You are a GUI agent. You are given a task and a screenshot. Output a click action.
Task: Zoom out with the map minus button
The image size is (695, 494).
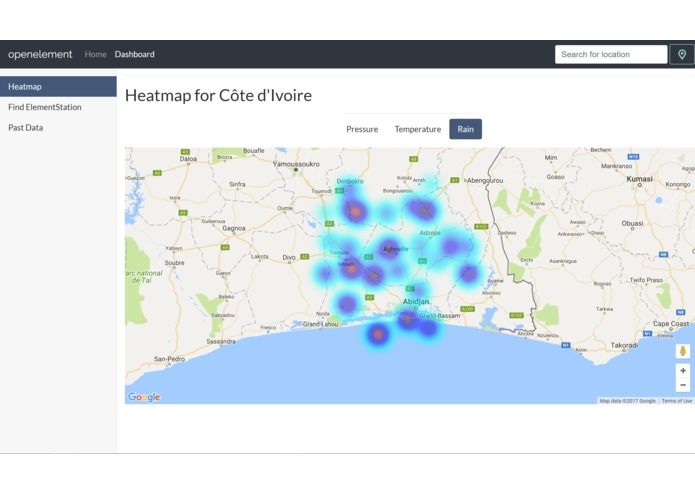coord(683,385)
